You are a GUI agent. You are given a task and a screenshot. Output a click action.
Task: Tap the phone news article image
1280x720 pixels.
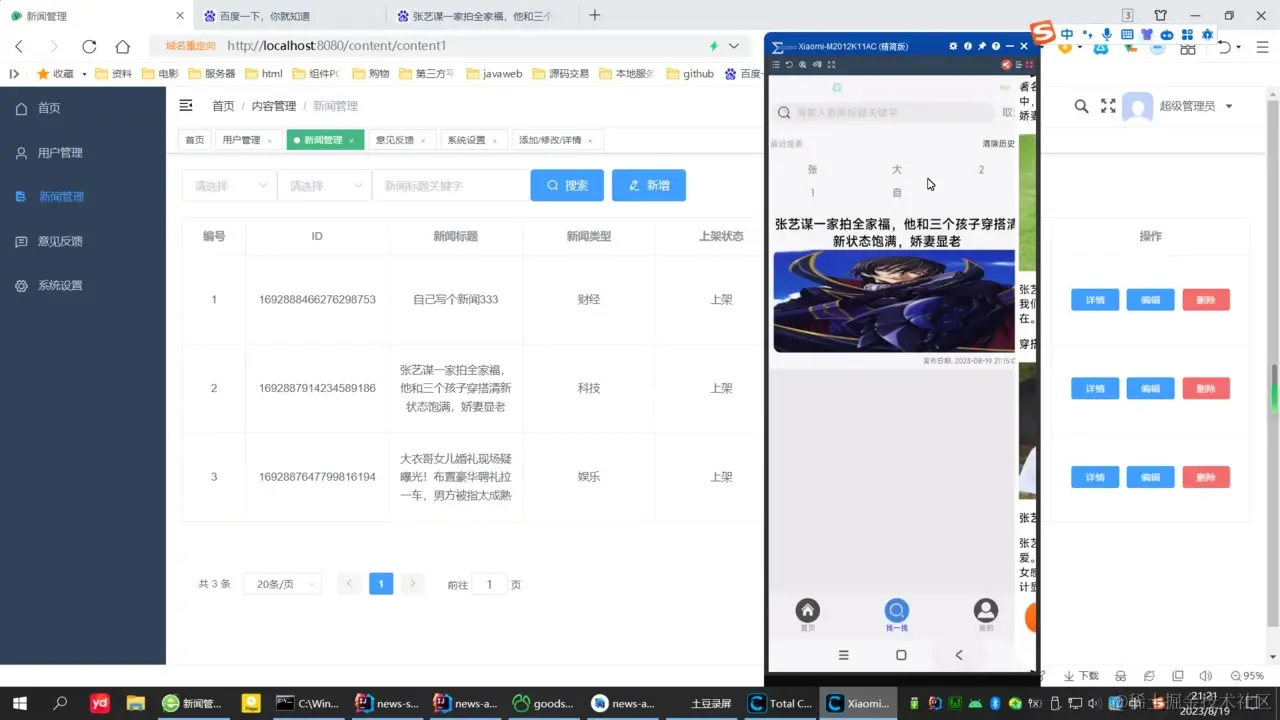click(894, 301)
